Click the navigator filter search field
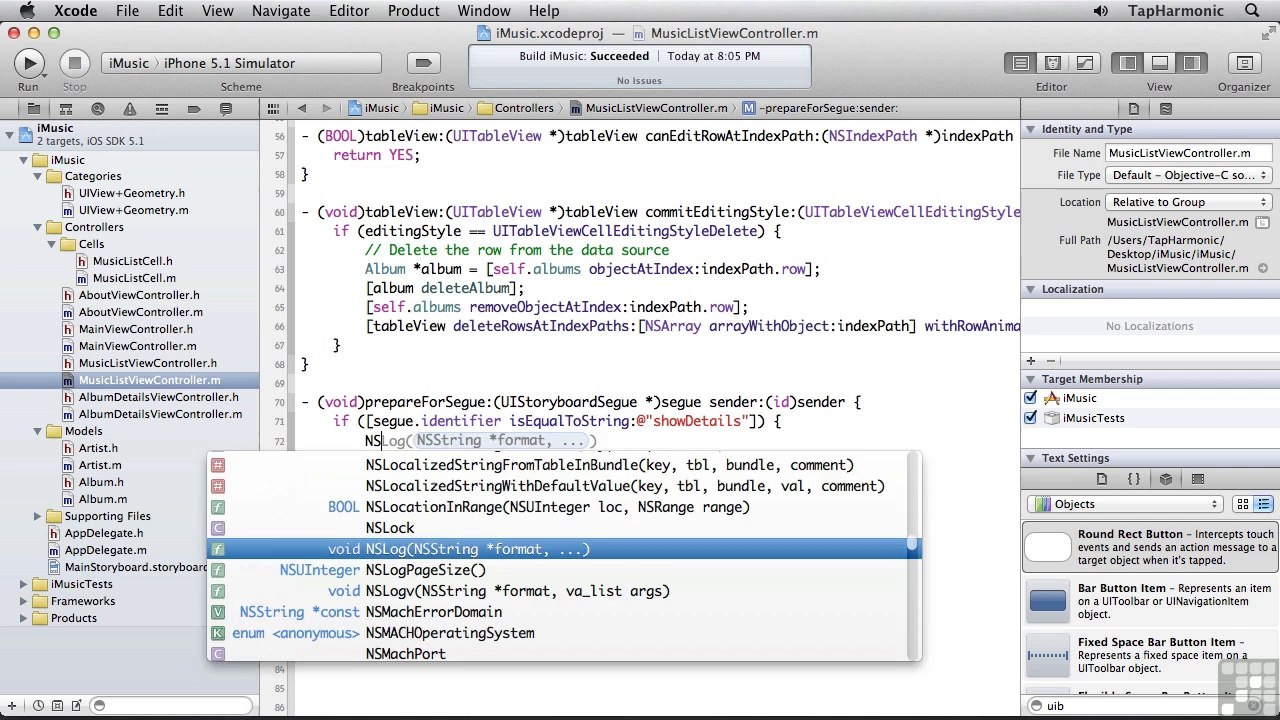 tap(172, 706)
